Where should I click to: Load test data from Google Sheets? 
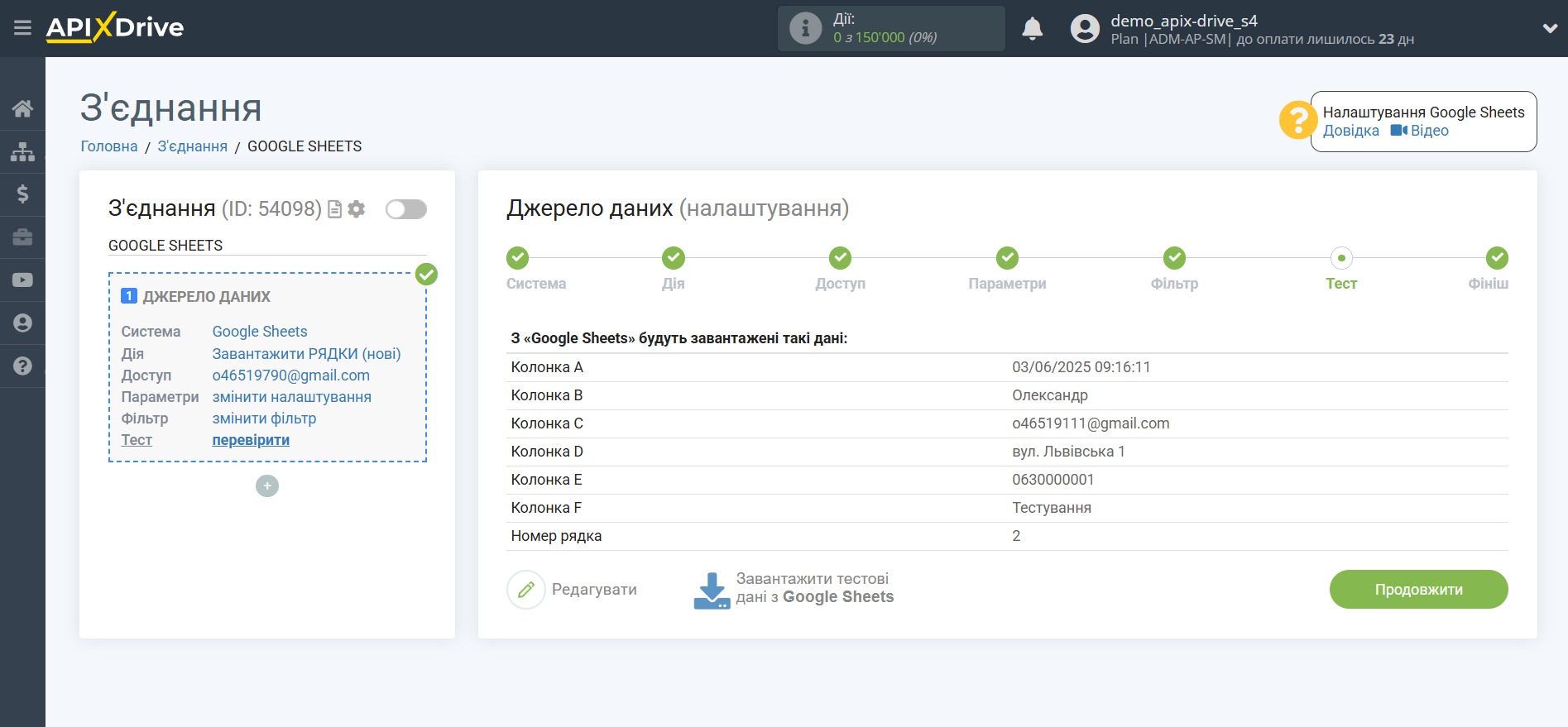[794, 589]
